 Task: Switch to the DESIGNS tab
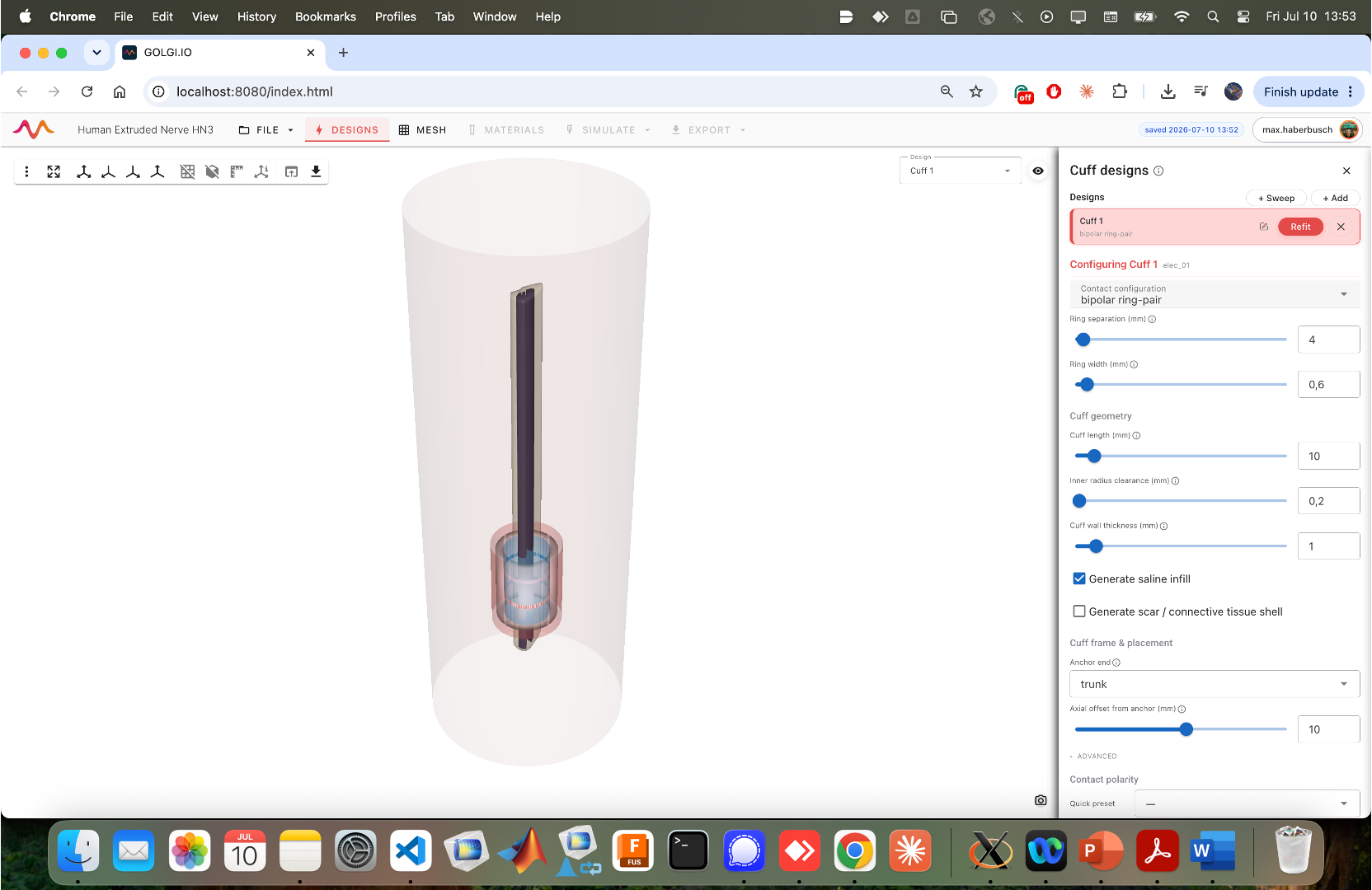tap(347, 130)
